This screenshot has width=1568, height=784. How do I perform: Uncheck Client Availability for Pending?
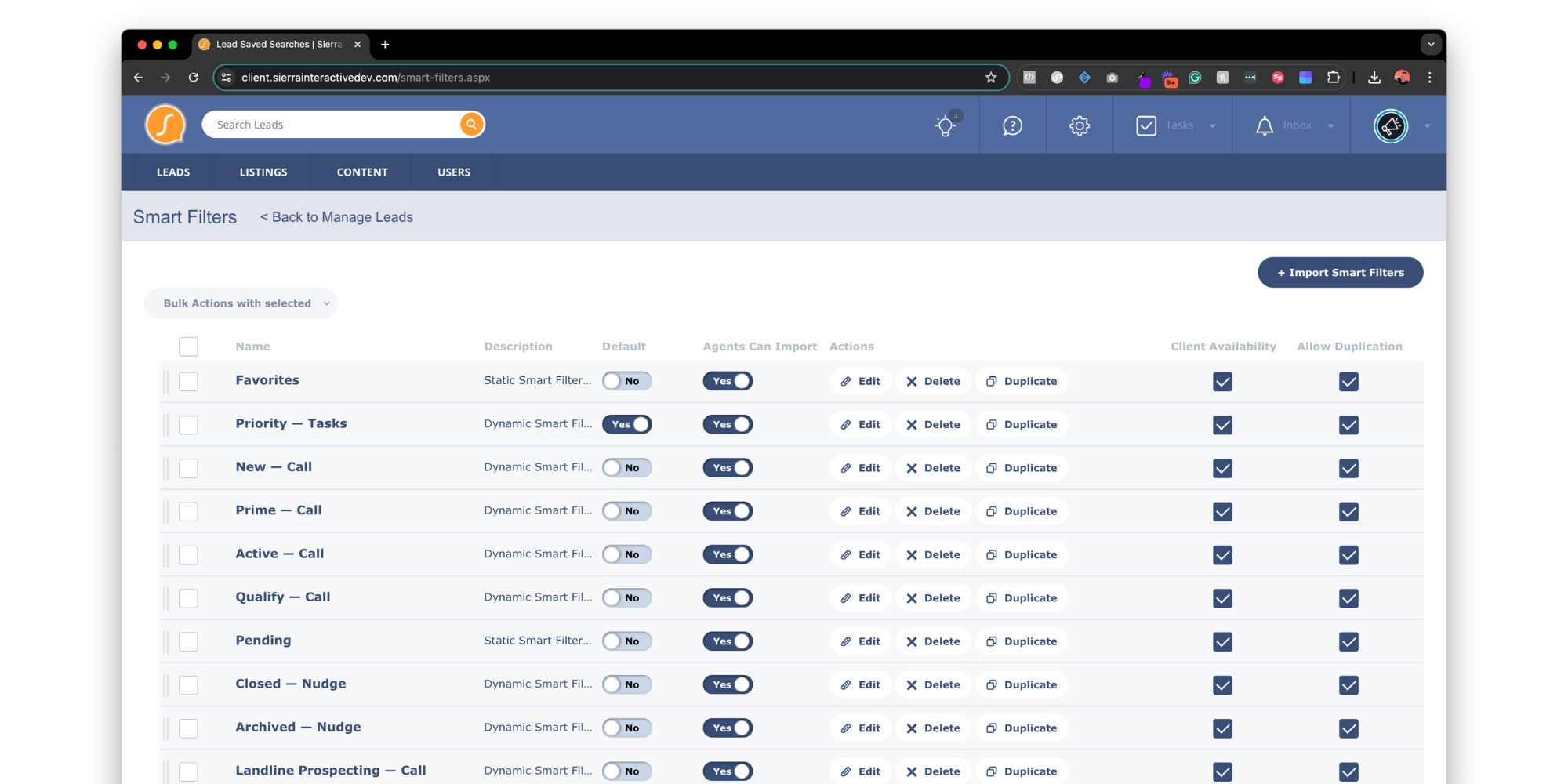[x=1222, y=641]
